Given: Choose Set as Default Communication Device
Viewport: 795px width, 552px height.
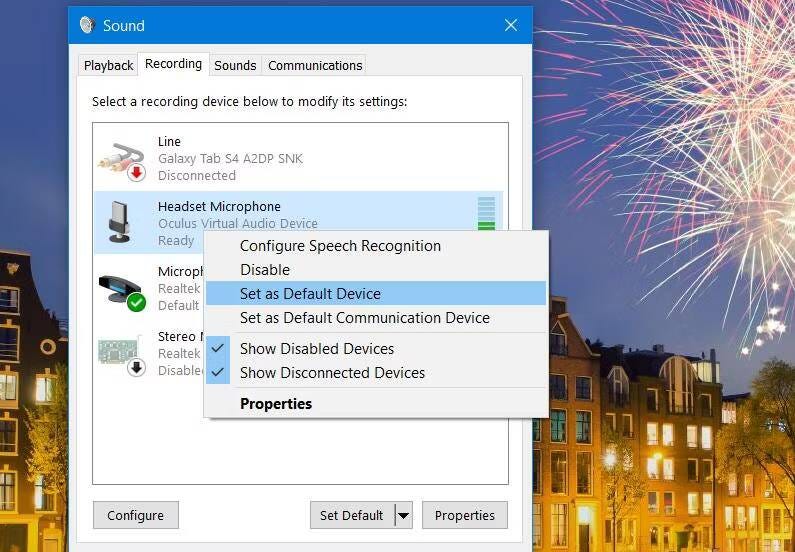Looking at the screenshot, I should point(376,318).
